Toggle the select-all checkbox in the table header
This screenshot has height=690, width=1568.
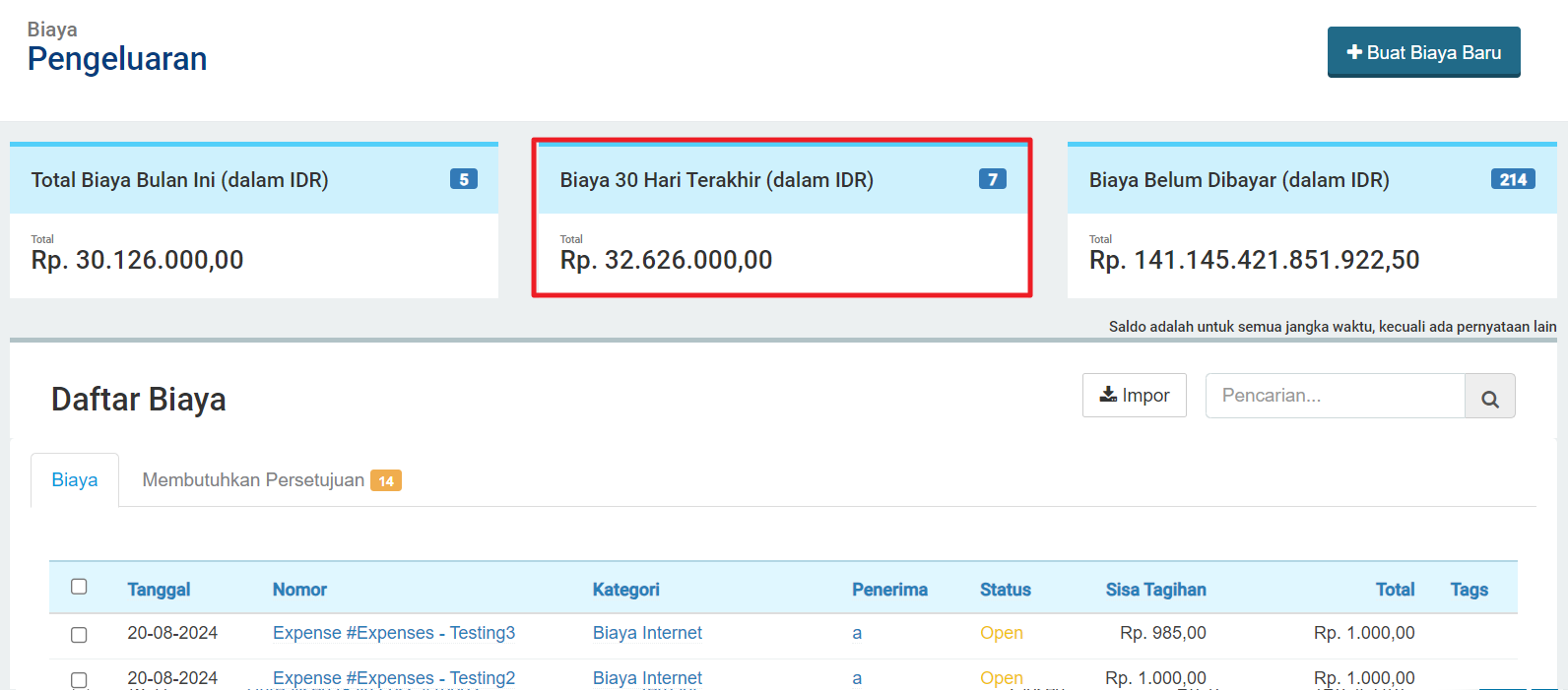(x=79, y=587)
